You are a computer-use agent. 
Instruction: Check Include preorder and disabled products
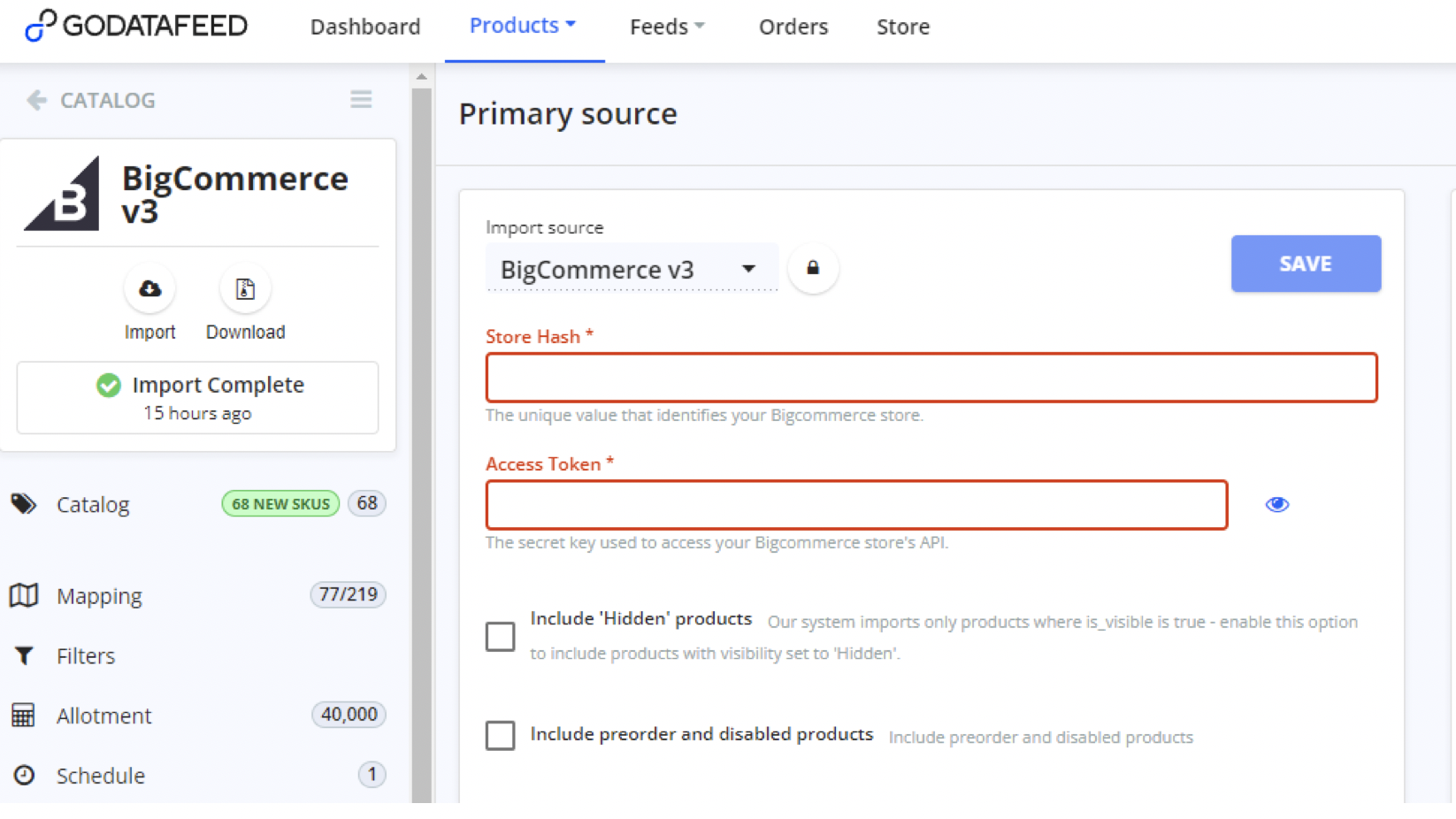point(500,735)
